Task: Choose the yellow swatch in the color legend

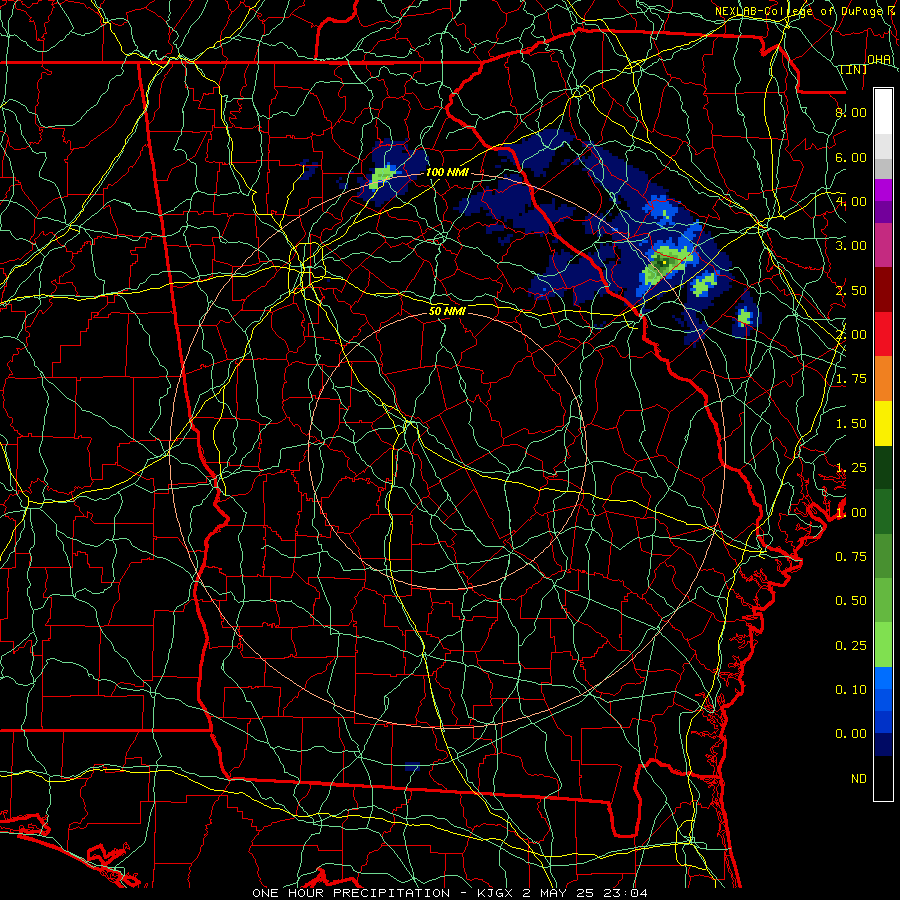Action: pos(883,423)
